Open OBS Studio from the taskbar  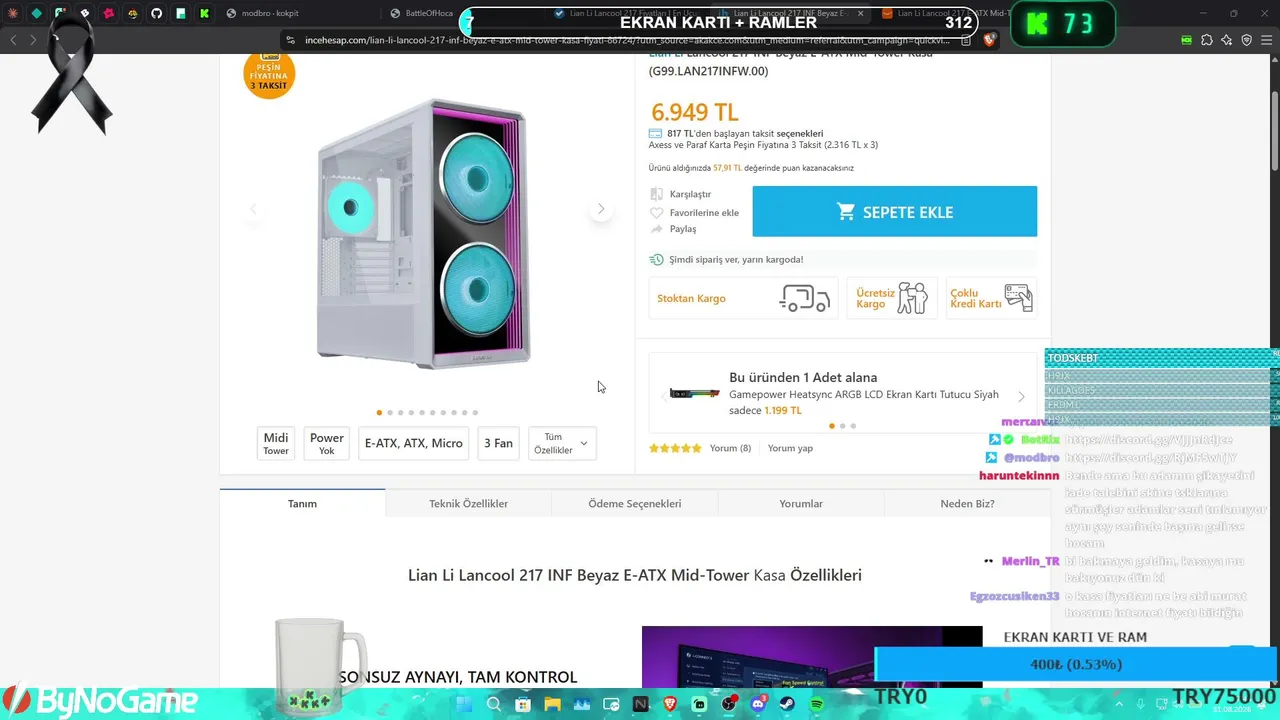pyautogui.click(x=729, y=704)
